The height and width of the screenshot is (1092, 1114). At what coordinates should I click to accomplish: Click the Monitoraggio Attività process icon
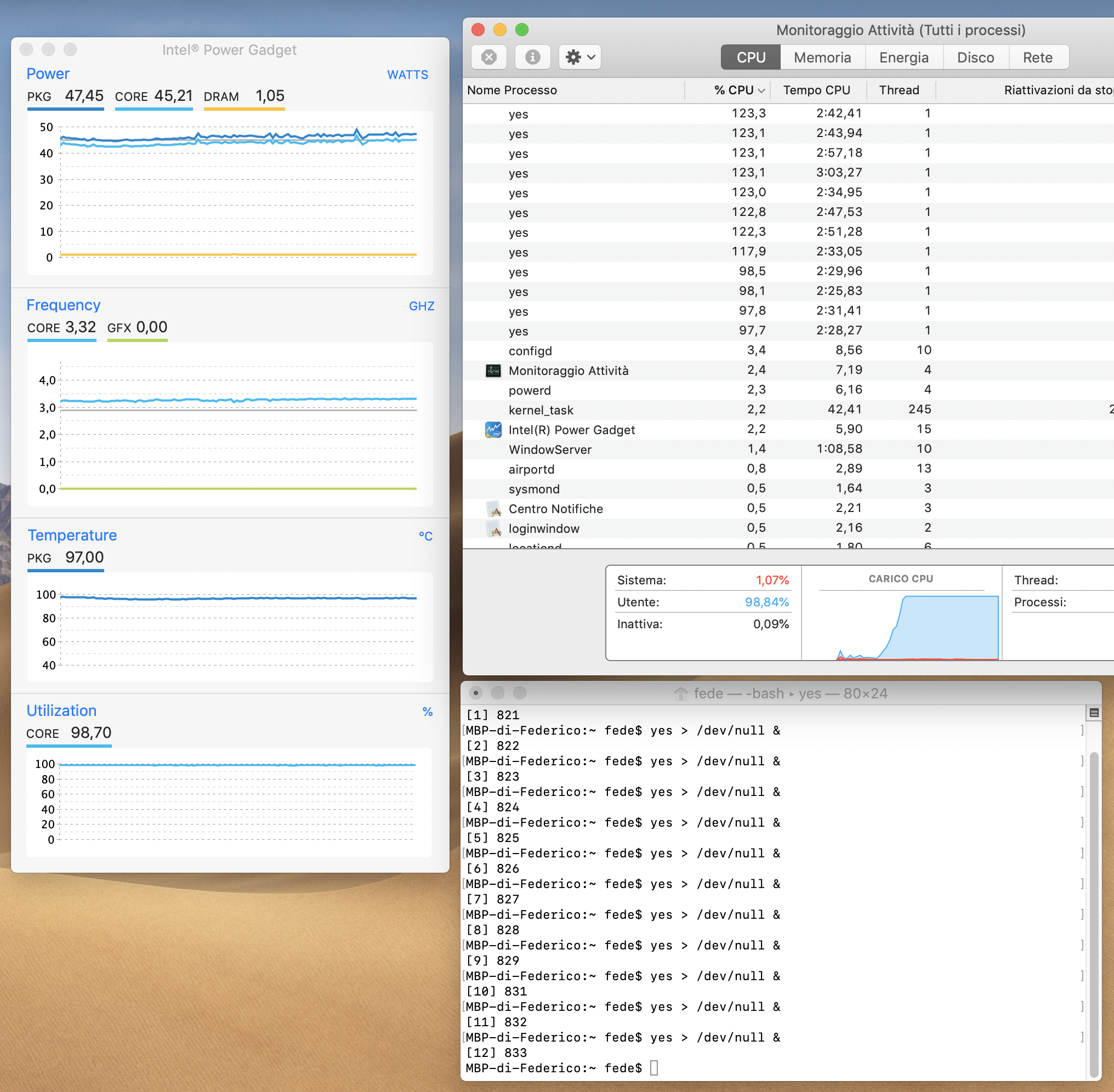(x=493, y=371)
